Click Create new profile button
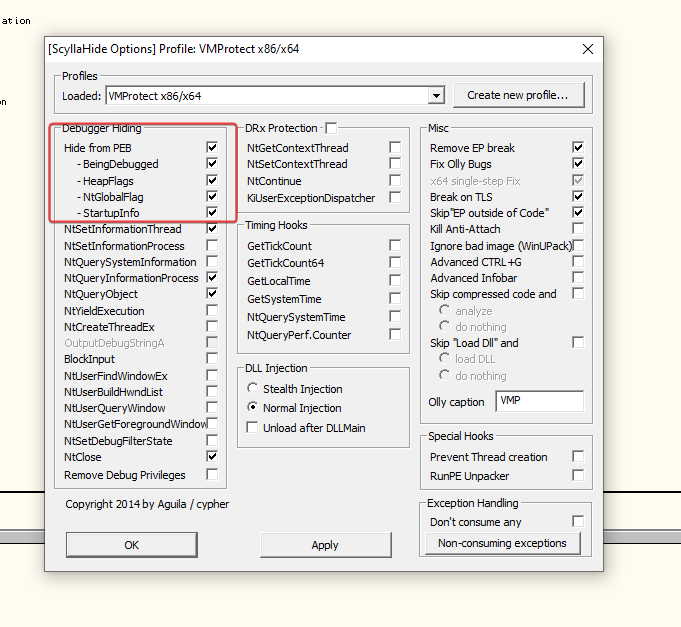 [519, 95]
